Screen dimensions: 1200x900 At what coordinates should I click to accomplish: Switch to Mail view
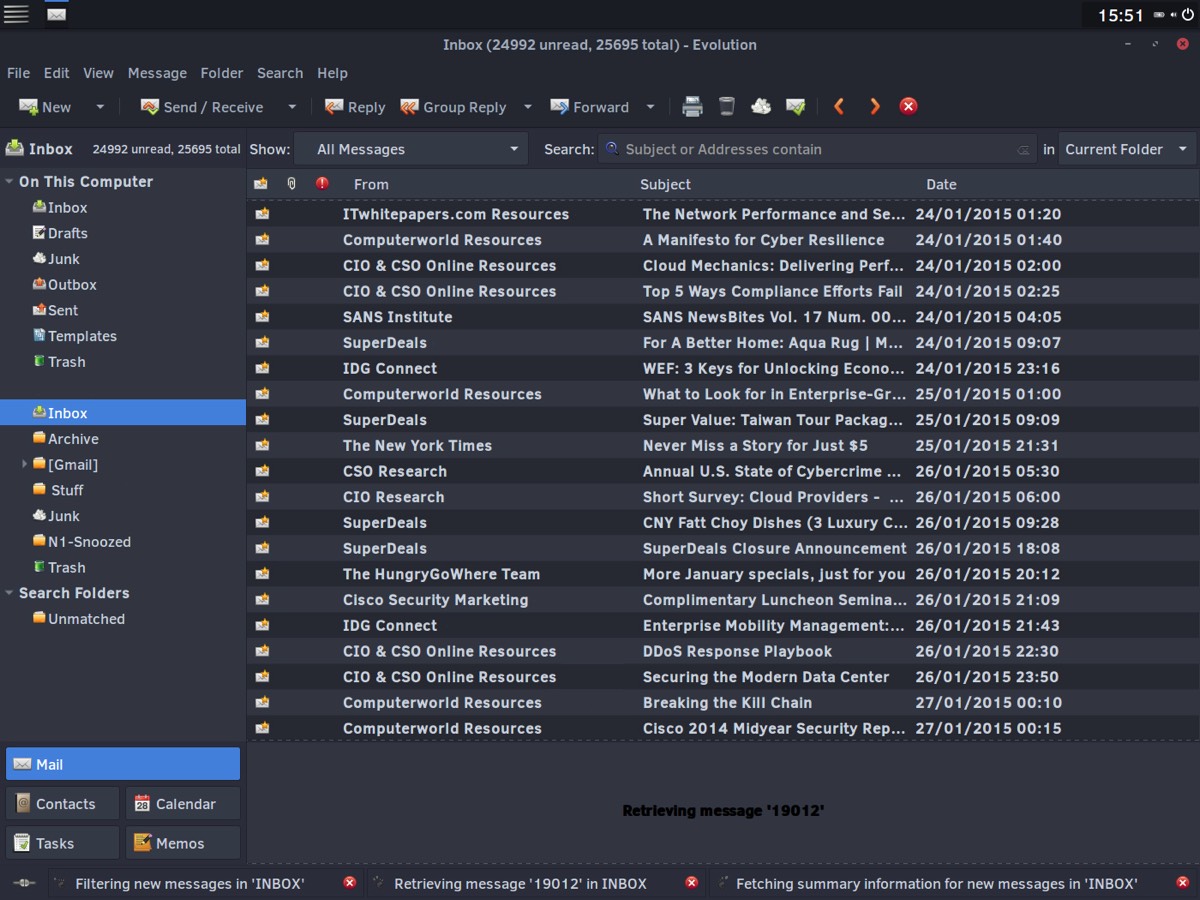point(123,764)
